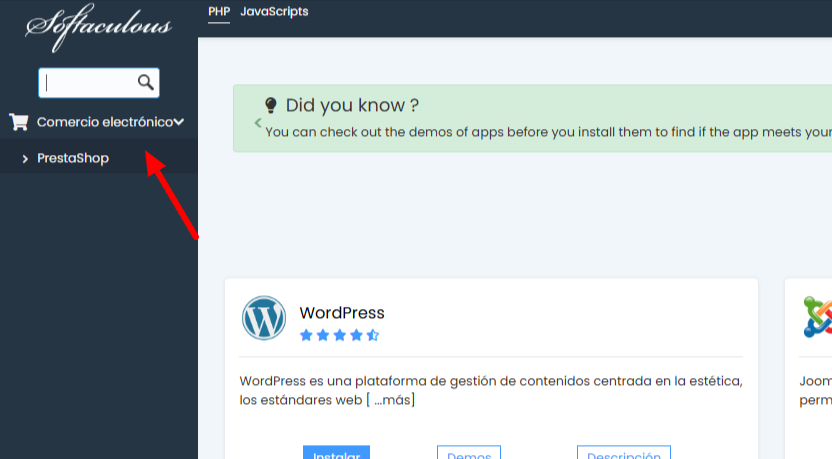832x459 pixels.
Task: Select PrestaShop in the sidebar
Action: [x=73, y=158]
